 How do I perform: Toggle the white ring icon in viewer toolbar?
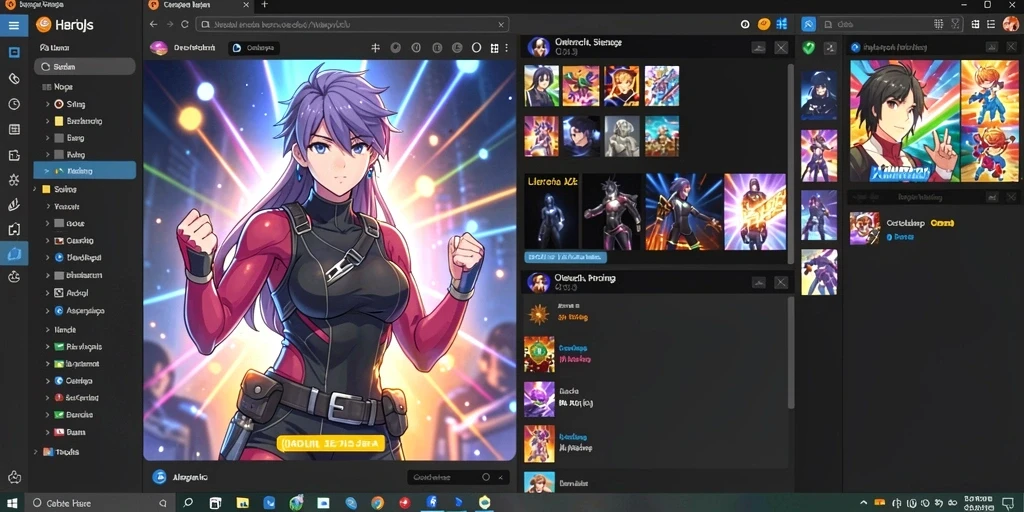pyautogui.click(x=476, y=48)
